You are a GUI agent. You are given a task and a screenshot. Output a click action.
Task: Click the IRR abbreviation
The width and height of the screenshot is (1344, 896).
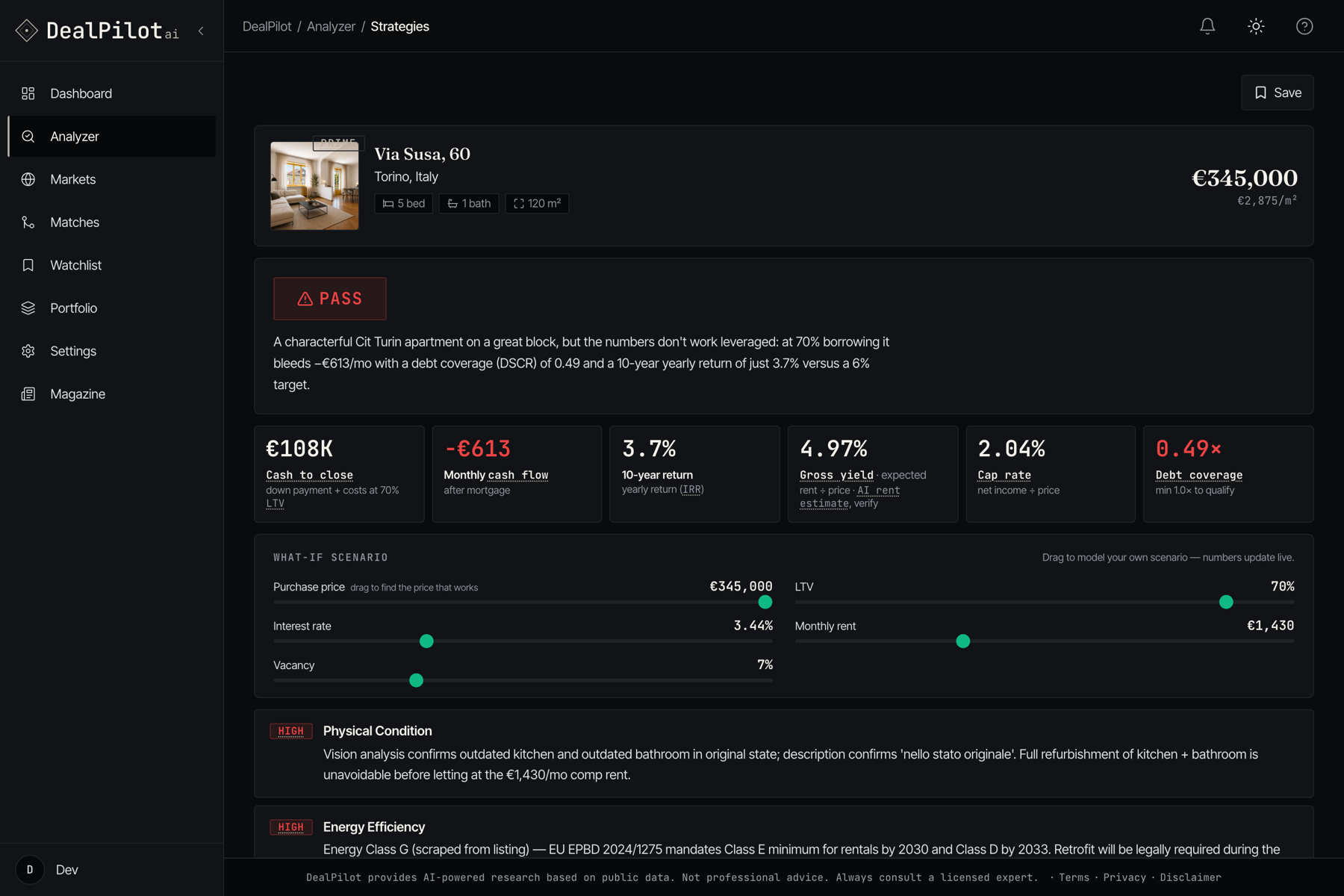[x=692, y=490]
